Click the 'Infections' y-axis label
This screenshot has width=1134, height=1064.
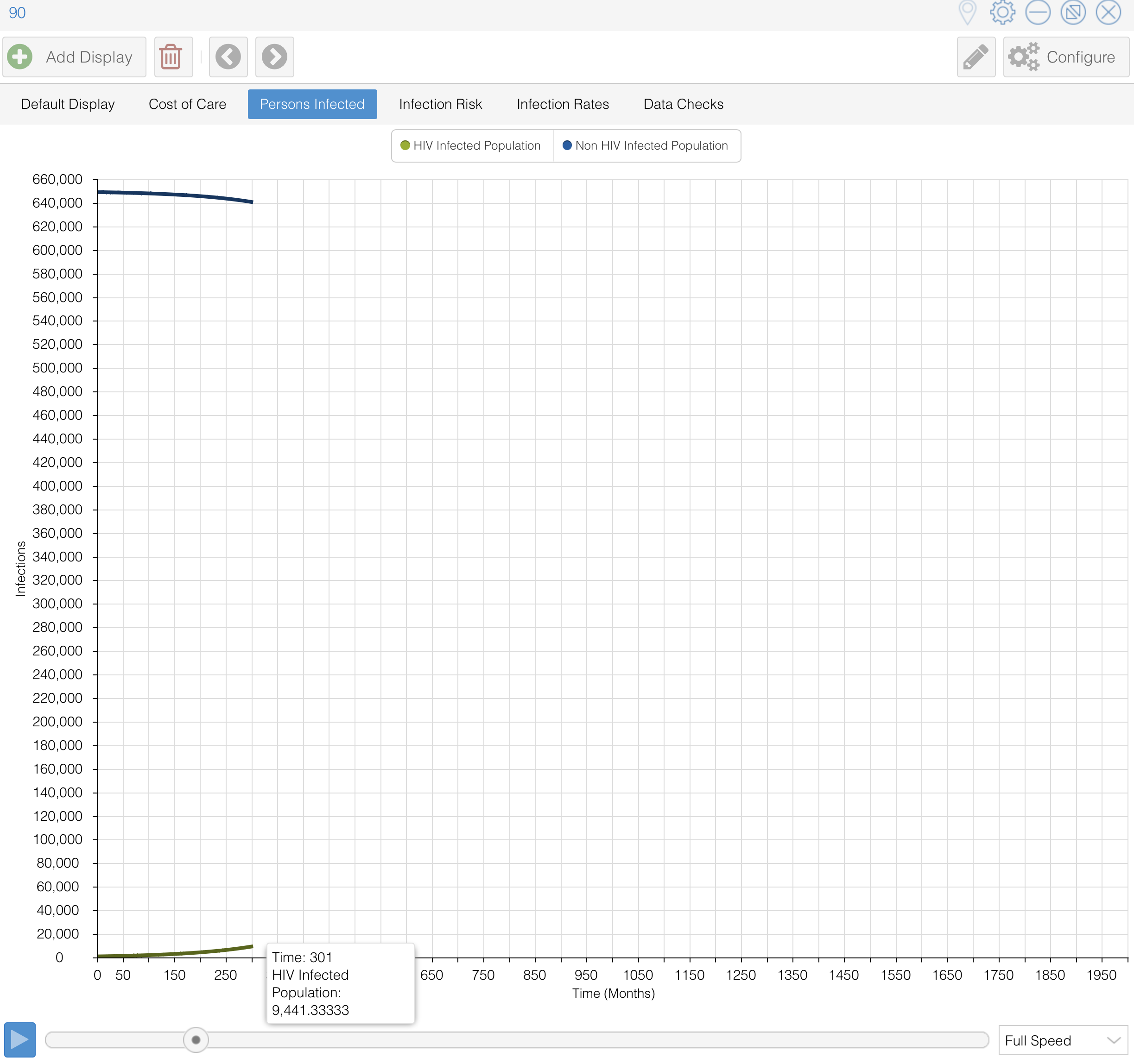coord(20,568)
